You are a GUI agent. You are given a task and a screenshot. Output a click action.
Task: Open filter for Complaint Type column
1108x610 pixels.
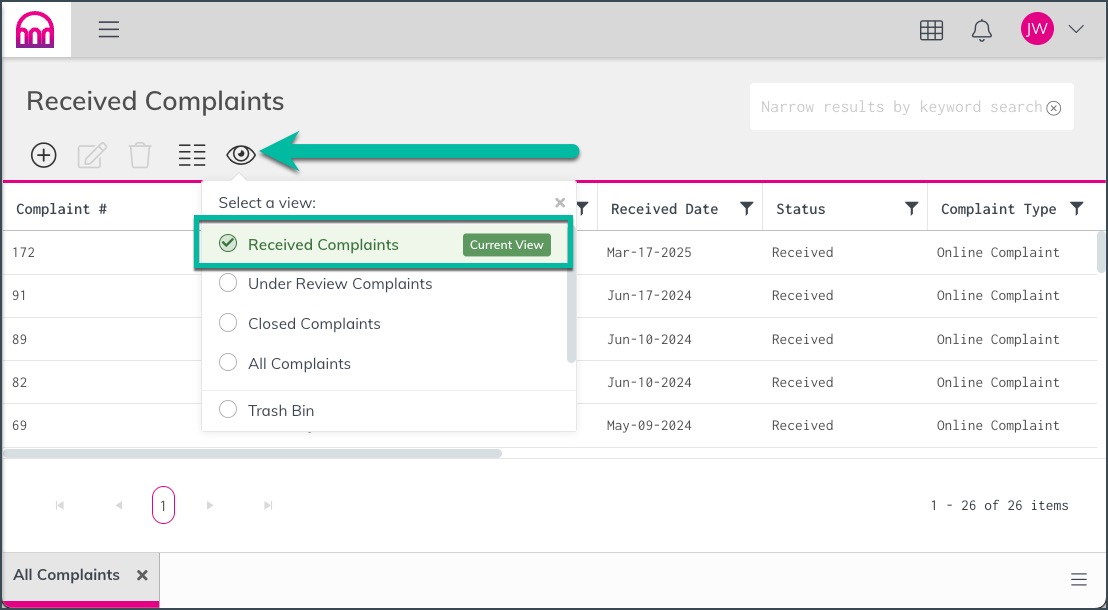pyautogui.click(x=1076, y=209)
